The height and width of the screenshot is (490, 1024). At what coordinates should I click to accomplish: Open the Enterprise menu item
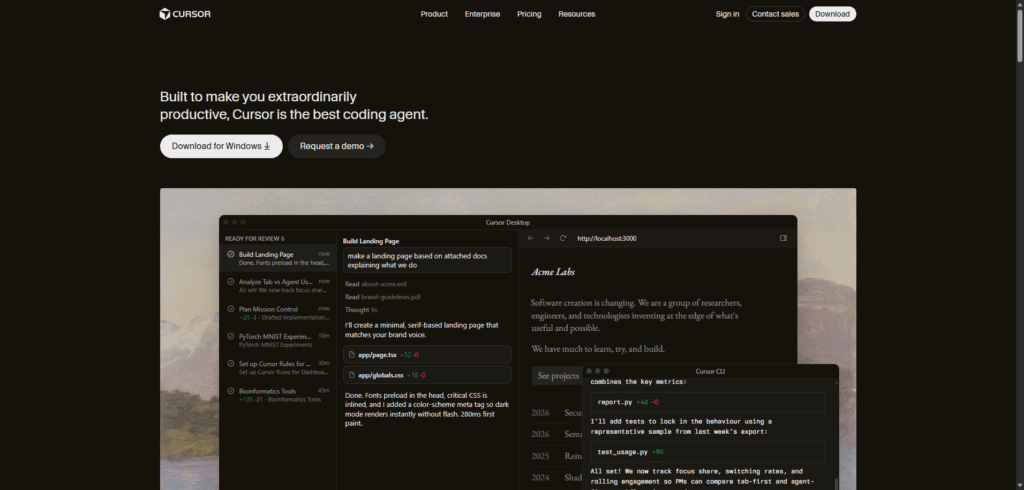coord(483,14)
